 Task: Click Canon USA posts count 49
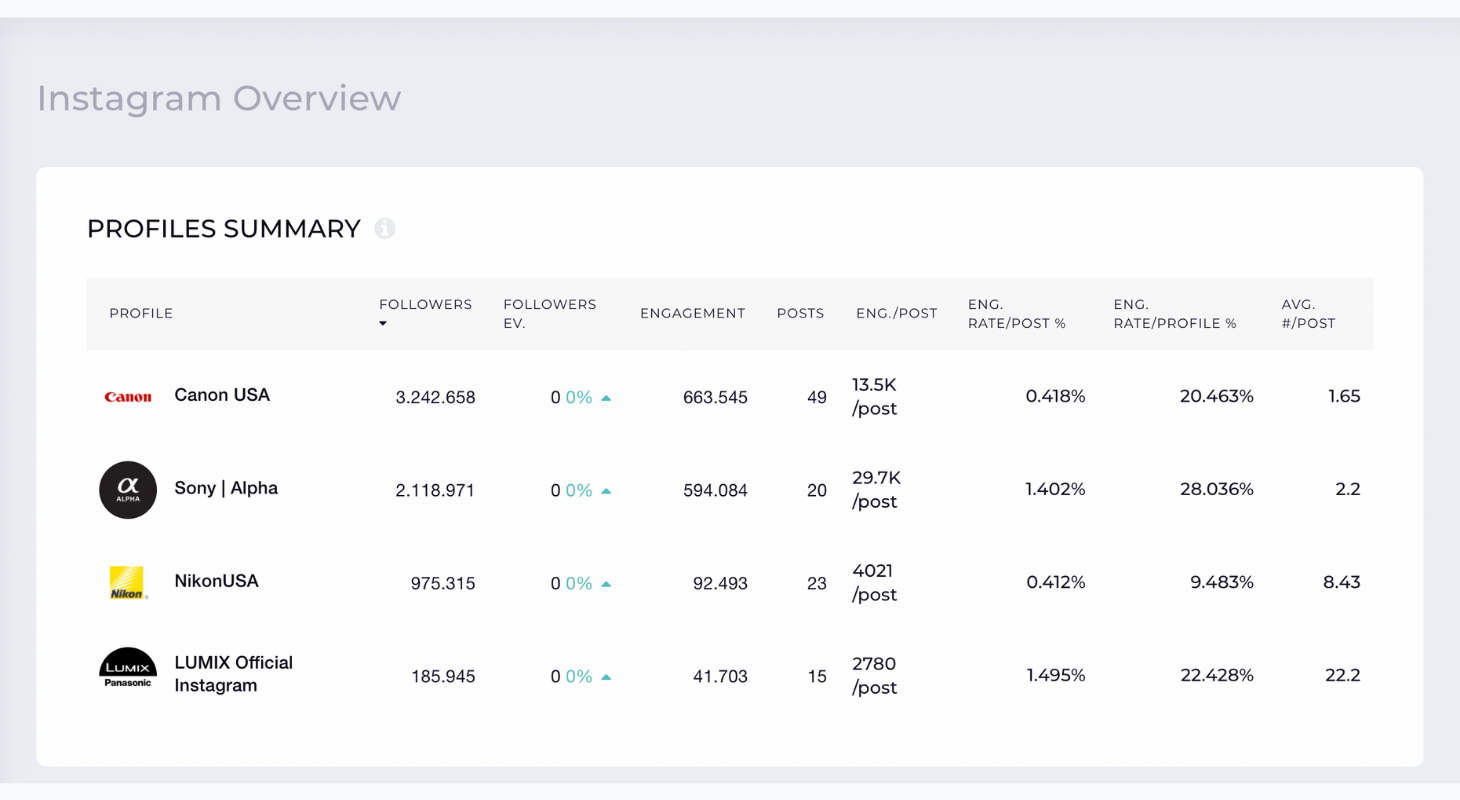coord(817,398)
